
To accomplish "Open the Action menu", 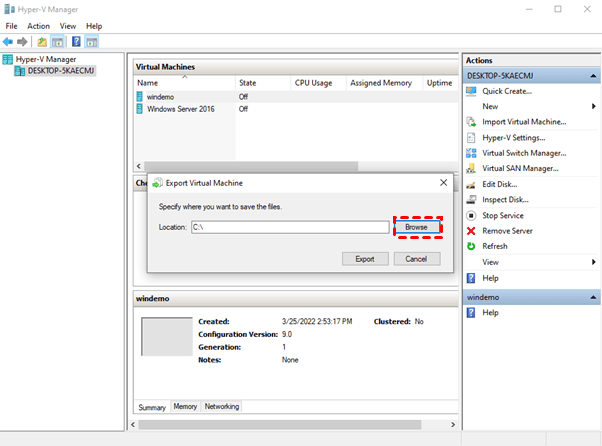I will point(38,26).
